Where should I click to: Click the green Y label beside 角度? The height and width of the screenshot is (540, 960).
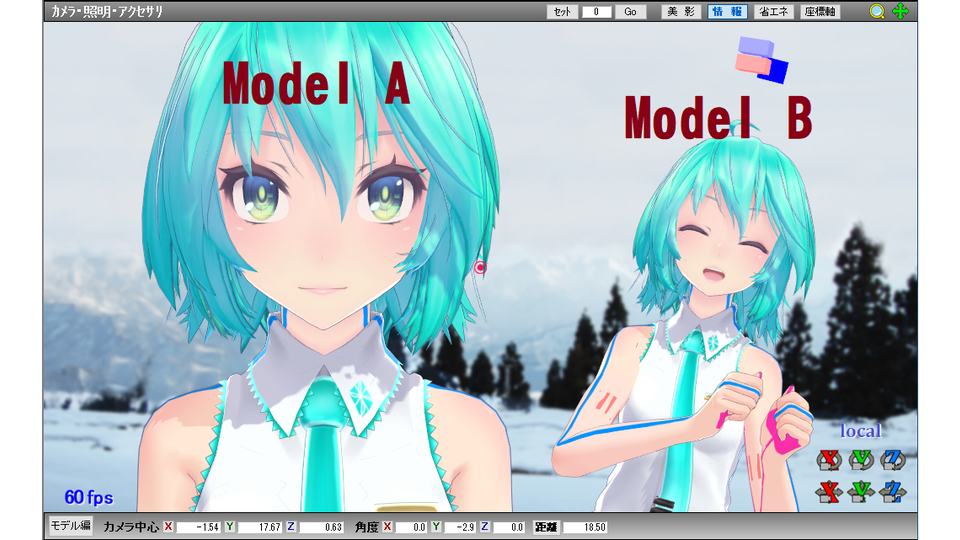coord(436,527)
